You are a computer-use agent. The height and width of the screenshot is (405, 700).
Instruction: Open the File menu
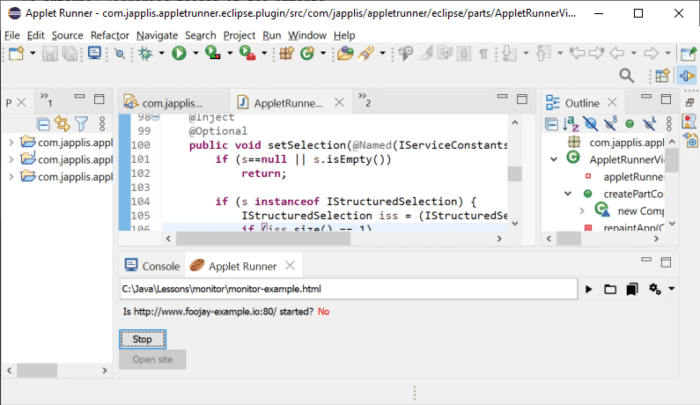(x=12, y=35)
